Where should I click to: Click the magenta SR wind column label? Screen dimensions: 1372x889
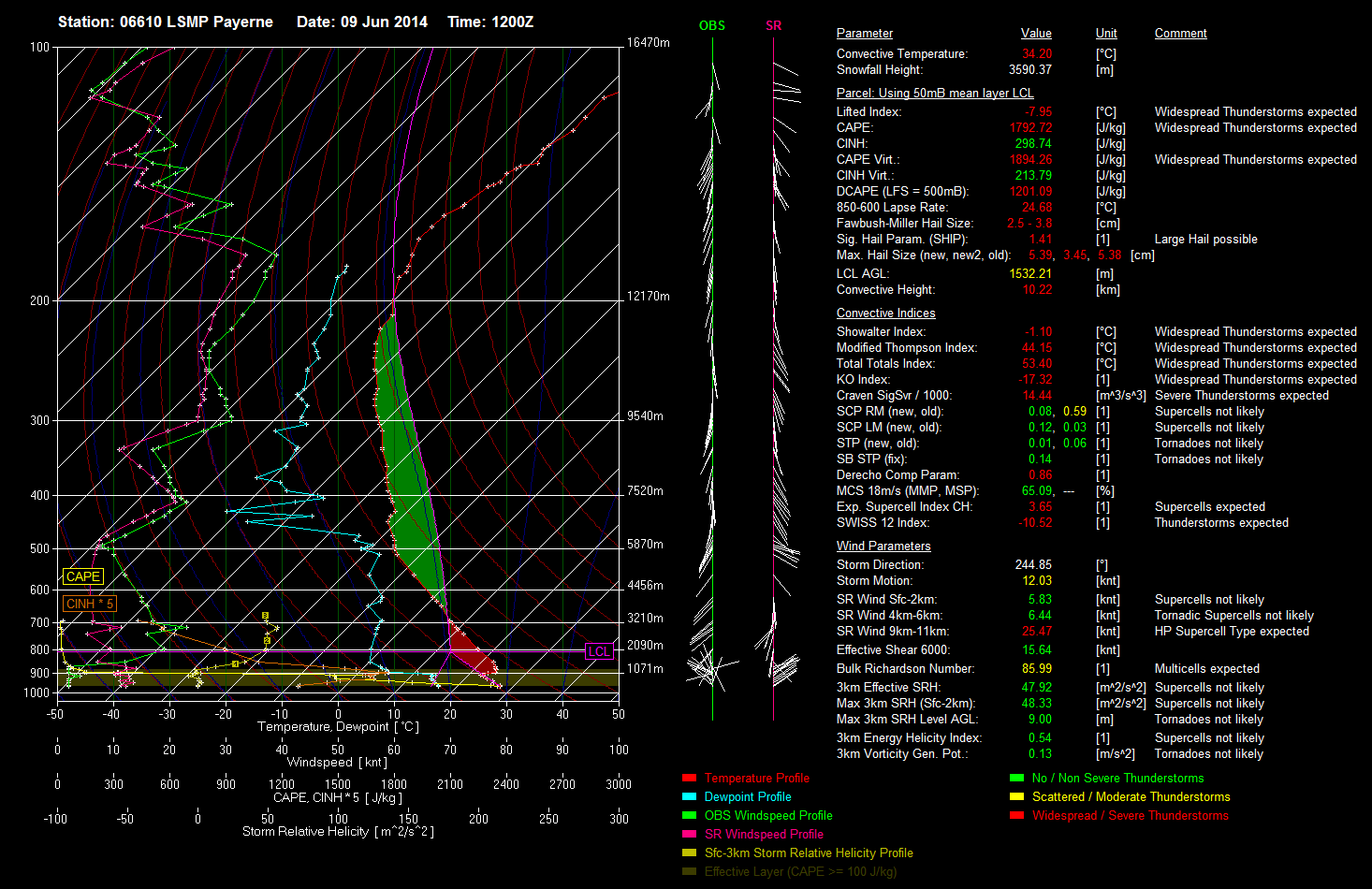tap(773, 26)
